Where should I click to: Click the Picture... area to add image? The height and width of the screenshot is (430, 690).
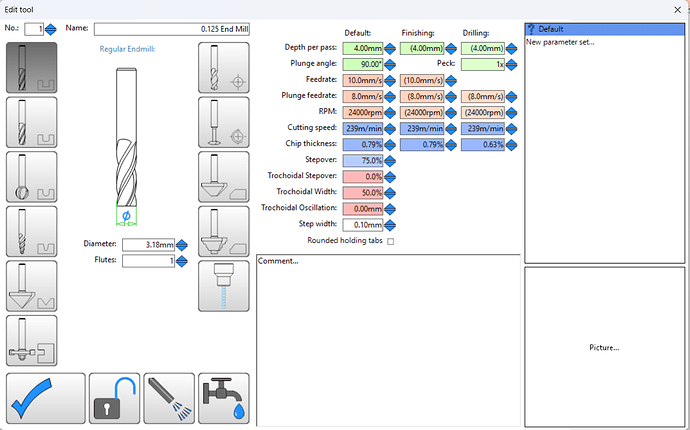[603, 347]
